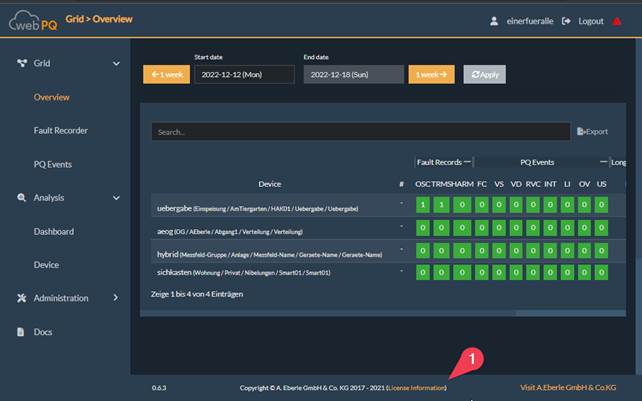Click the webPQ logo
The width and height of the screenshot is (642, 401).
tap(33, 21)
